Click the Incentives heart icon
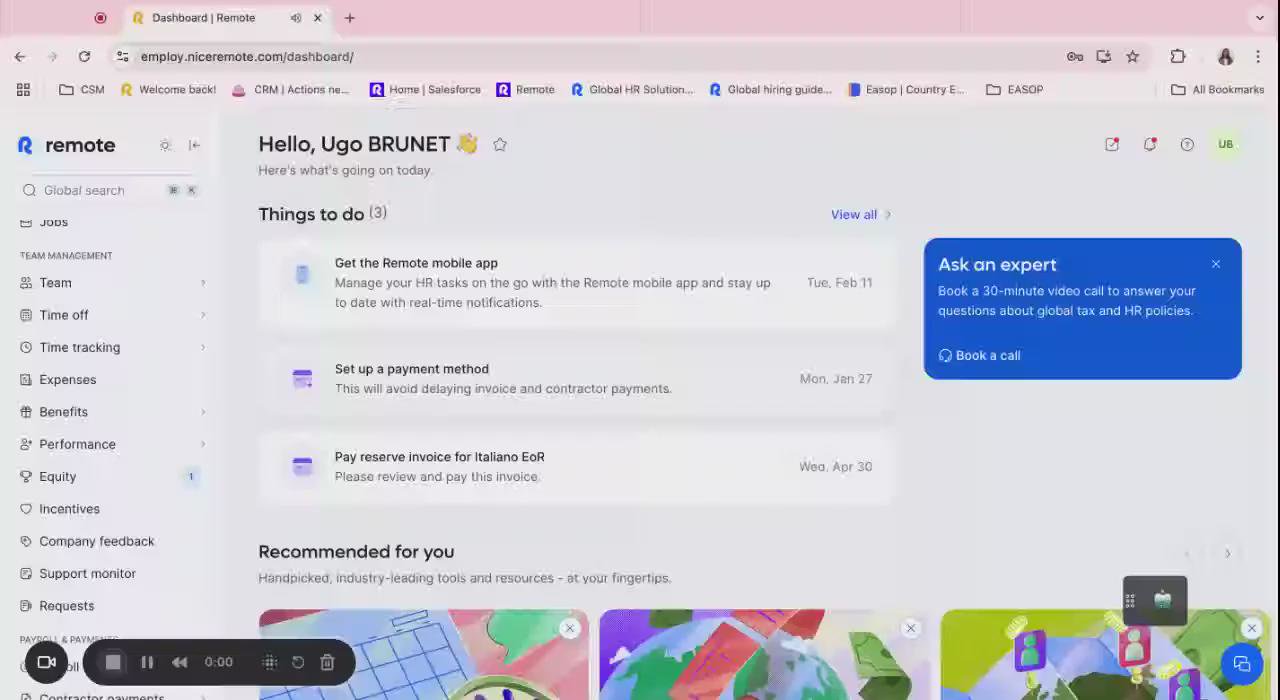1280x700 pixels. tap(26, 509)
